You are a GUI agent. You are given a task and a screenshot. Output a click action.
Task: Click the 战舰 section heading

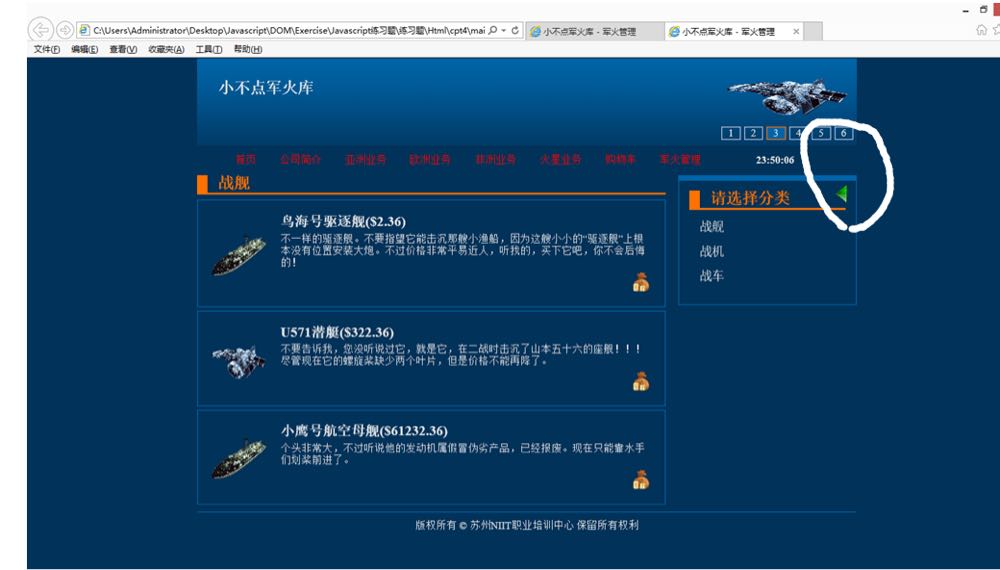point(233,183)
